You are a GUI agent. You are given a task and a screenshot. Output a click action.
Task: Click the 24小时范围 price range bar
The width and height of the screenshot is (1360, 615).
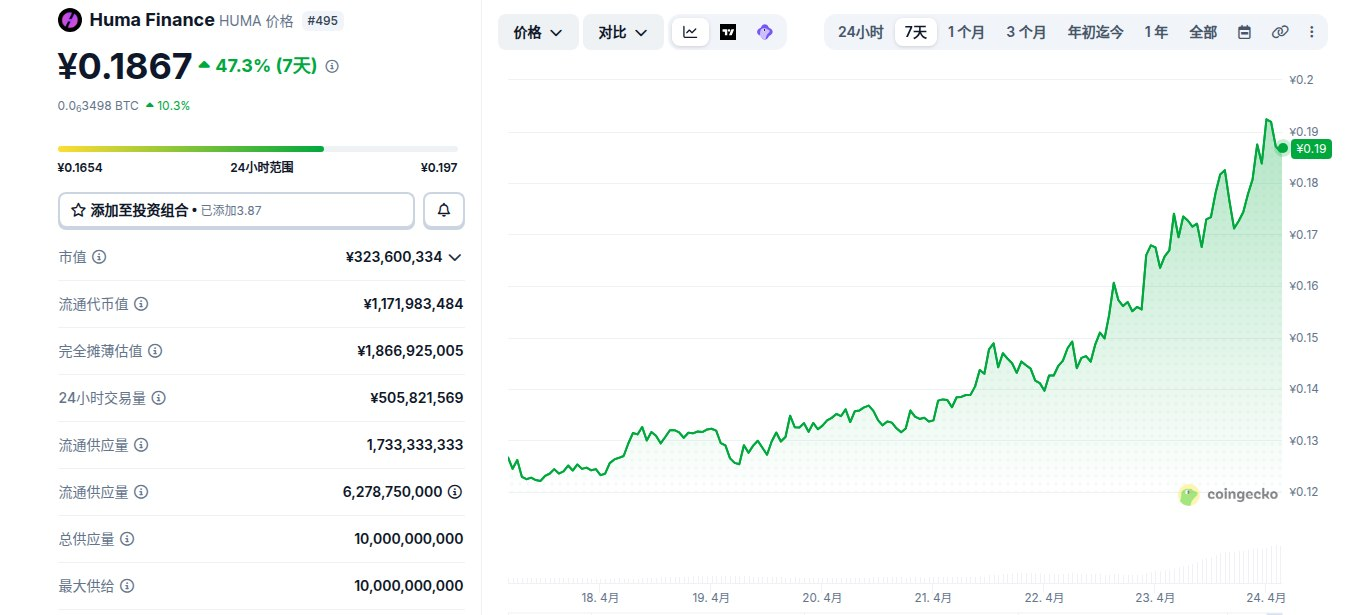click(258, 149)
